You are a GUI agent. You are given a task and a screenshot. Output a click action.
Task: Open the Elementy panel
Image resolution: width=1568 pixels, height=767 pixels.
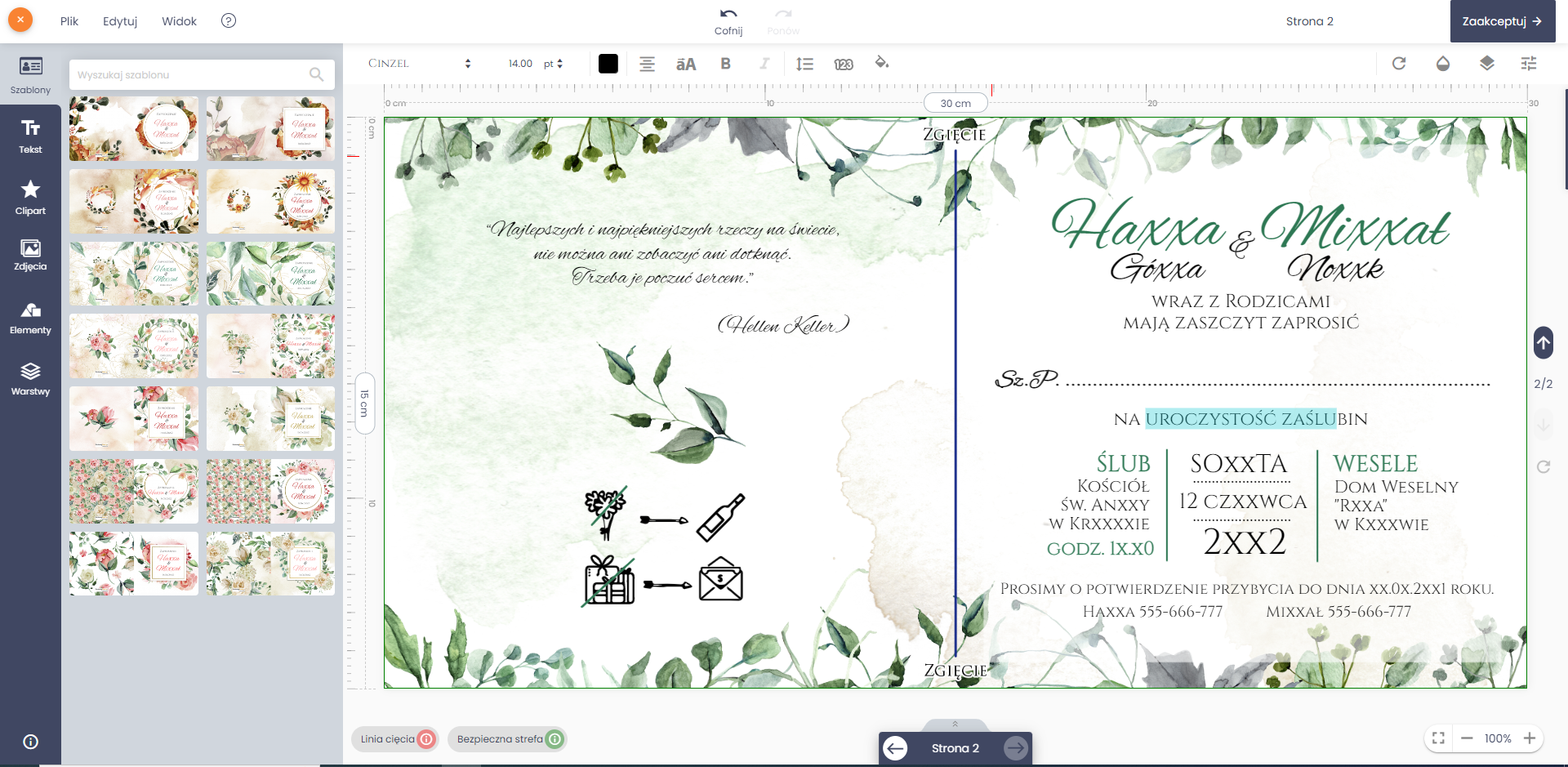(x=30, y=319)
